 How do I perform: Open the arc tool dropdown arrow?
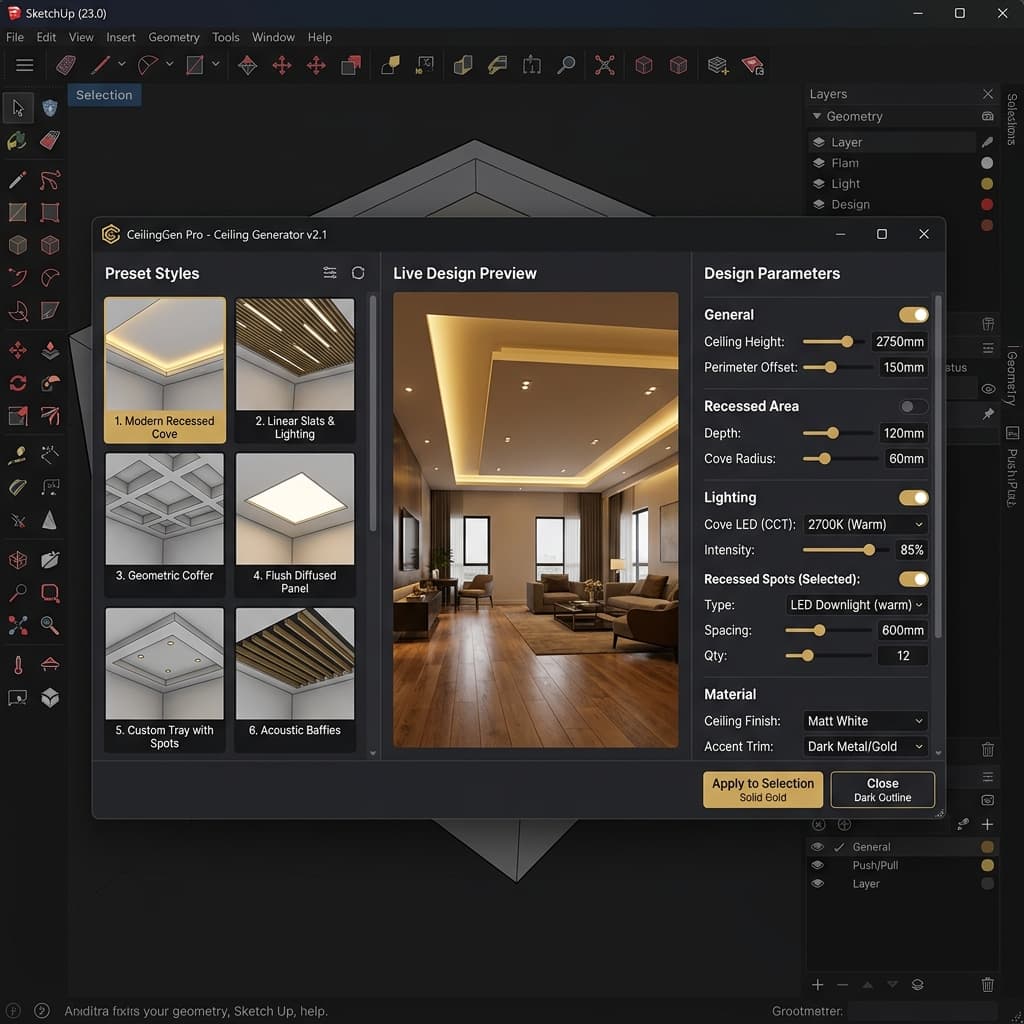point(169,64)
